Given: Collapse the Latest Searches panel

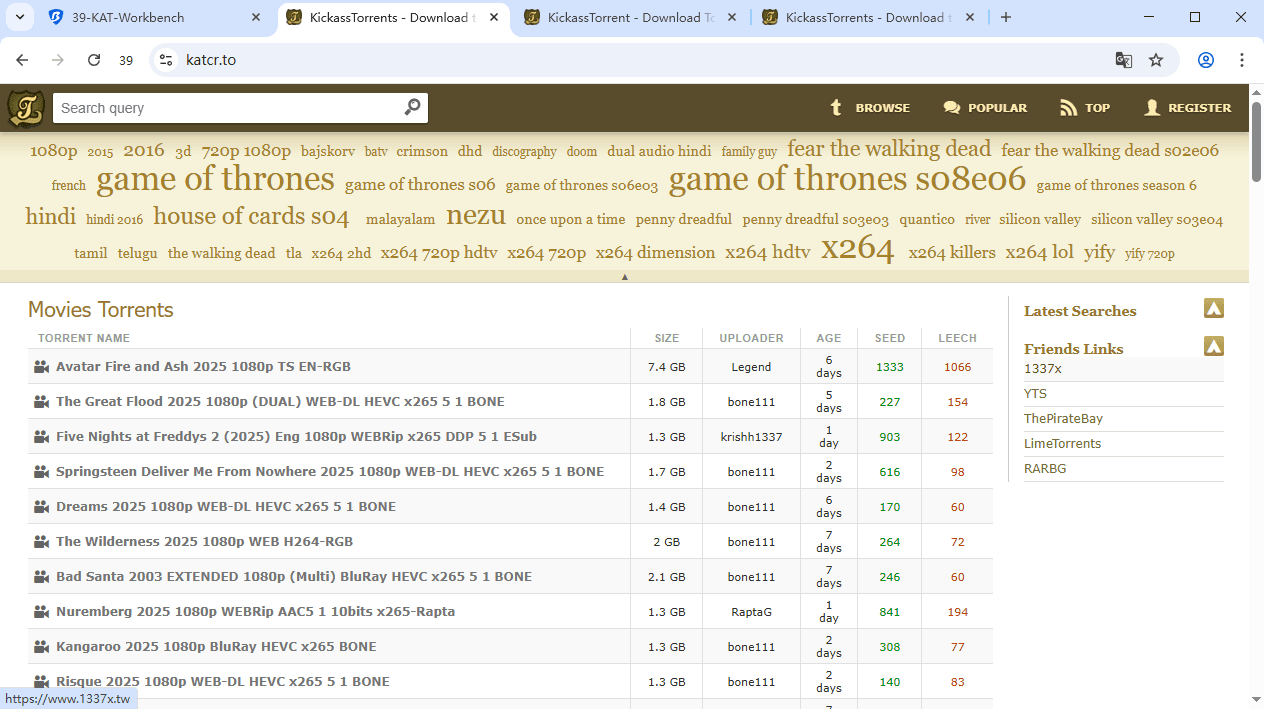Looking at the screenshot, I should 1214,309.
